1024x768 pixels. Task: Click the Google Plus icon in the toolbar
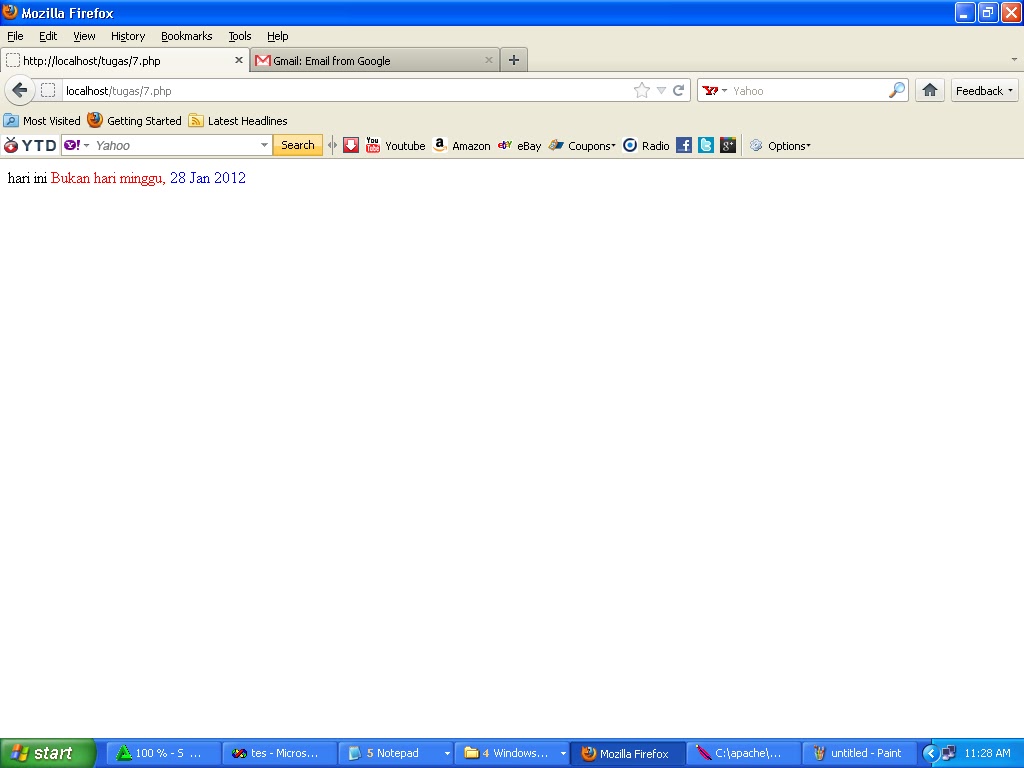point(728,145)
